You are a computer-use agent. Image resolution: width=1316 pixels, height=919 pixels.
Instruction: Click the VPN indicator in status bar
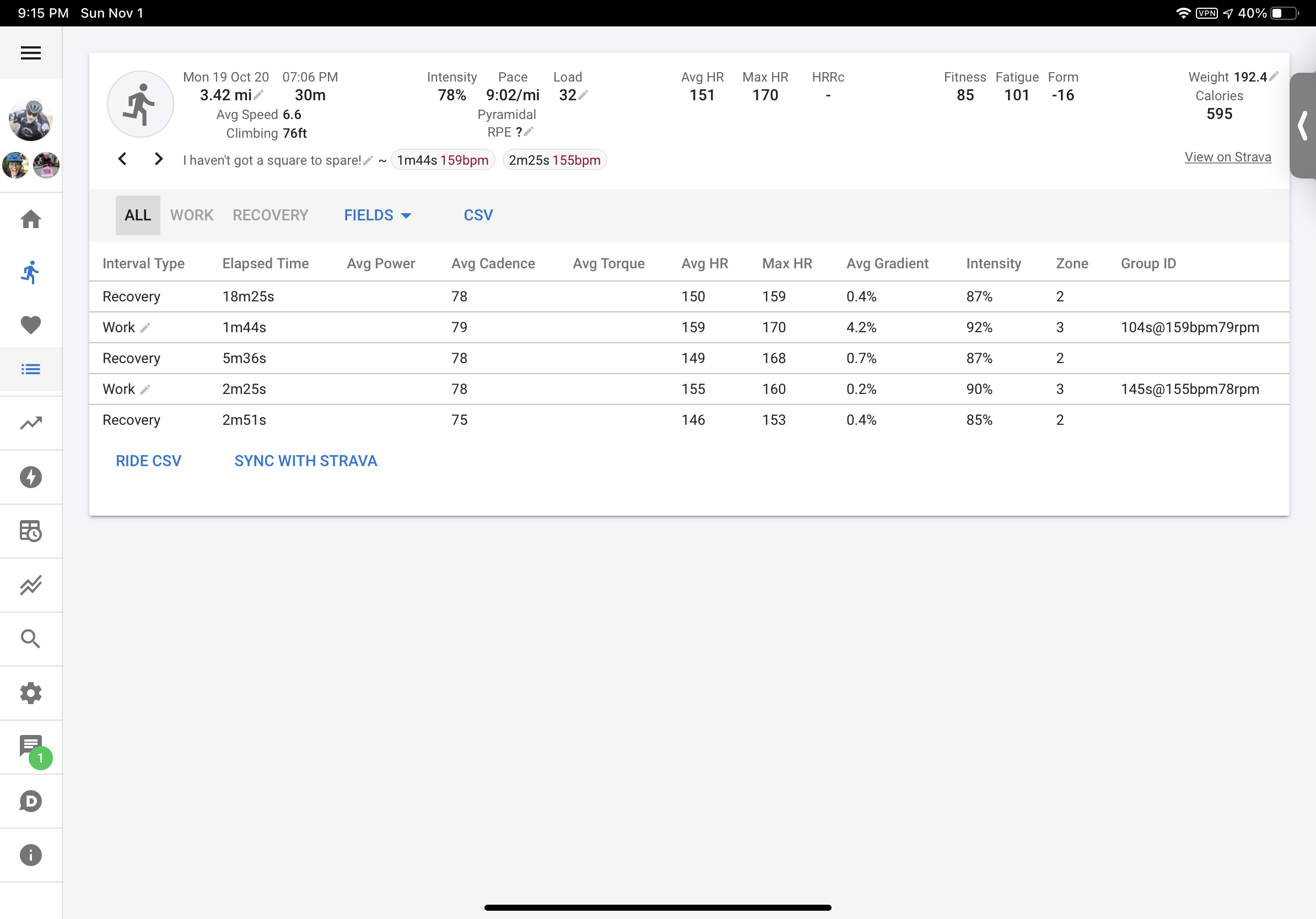coord(1206,13)
